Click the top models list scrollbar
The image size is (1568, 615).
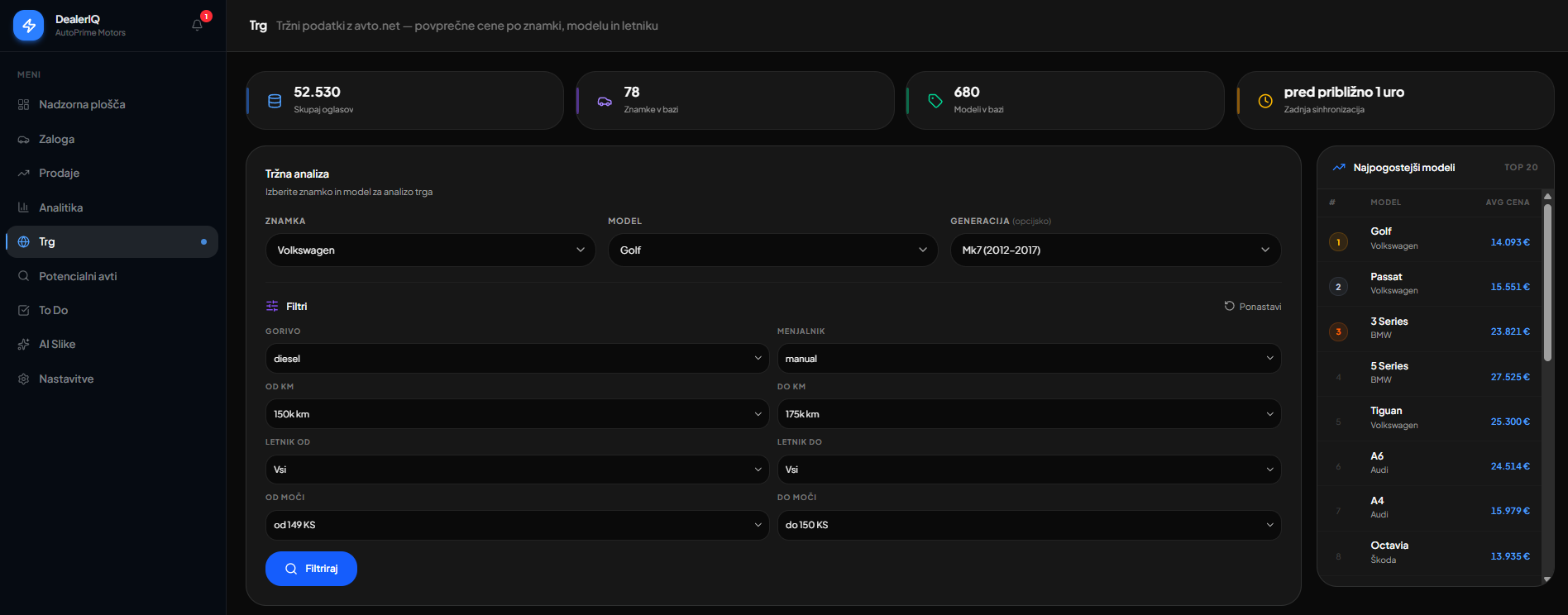click(1547, 281)
